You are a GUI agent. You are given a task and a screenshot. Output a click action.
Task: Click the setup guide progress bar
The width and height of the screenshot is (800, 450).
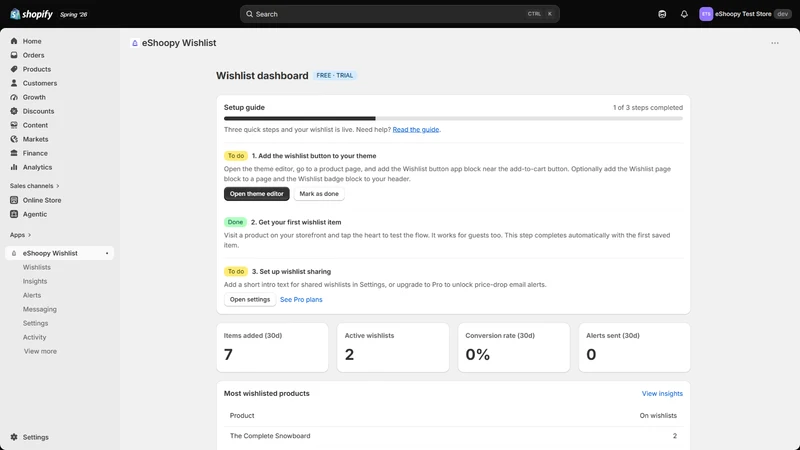click(453, 118)
